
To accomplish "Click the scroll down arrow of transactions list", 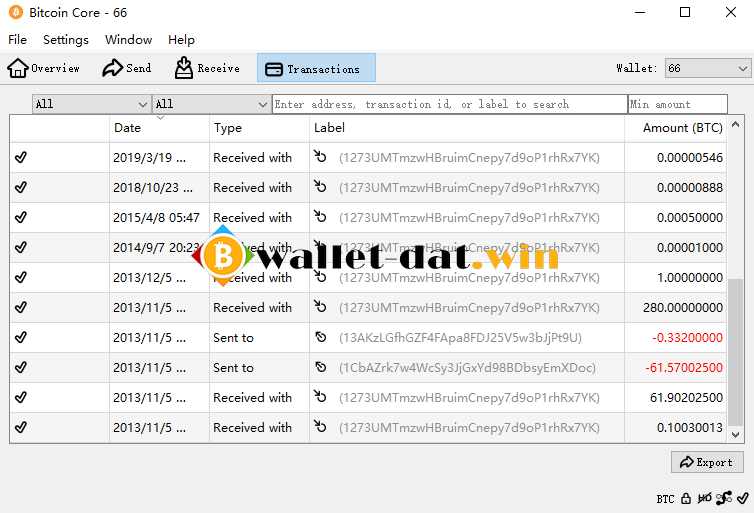I will point(735,435).
